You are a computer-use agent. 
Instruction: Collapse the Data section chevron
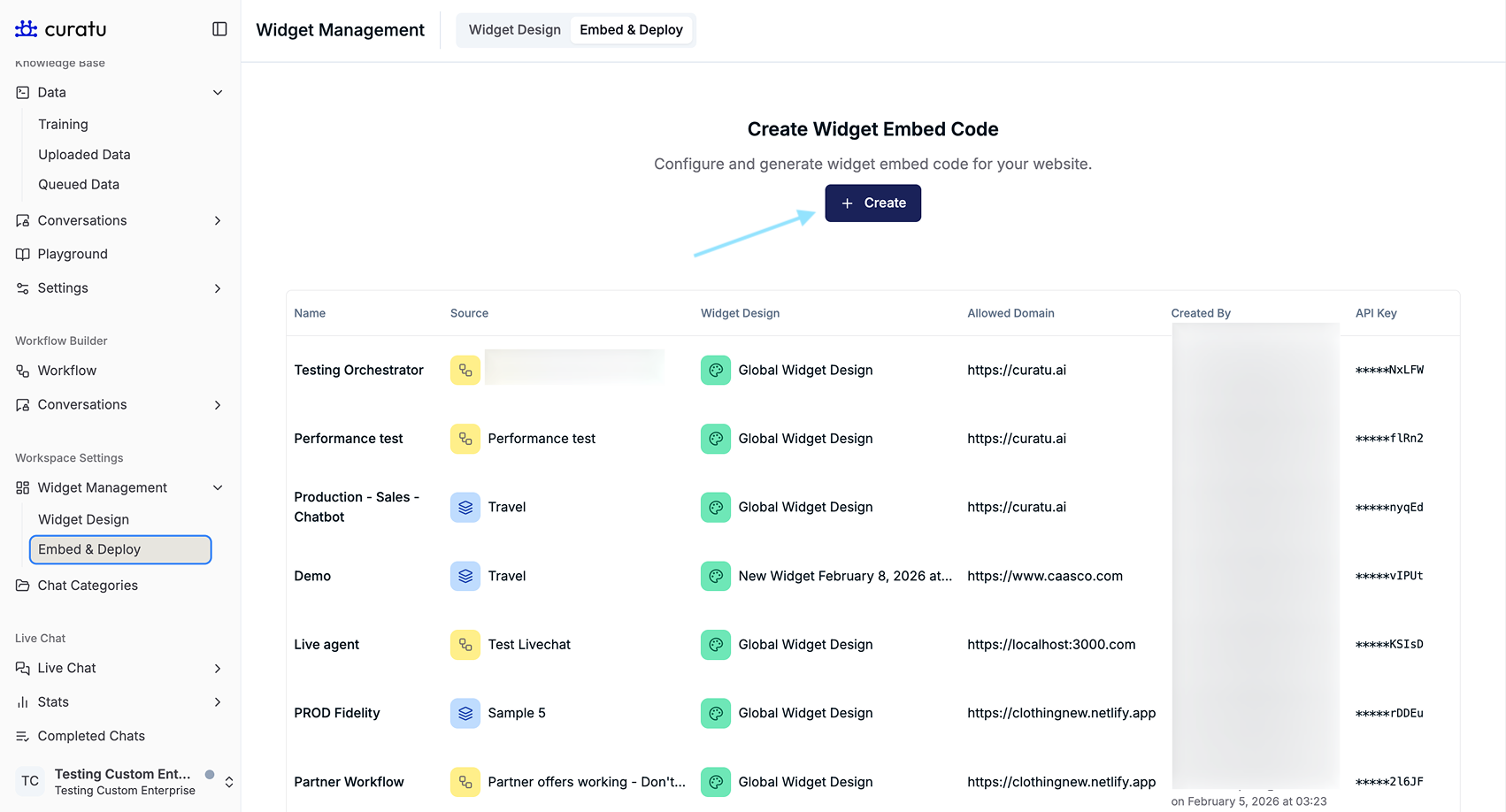[x=218, y=93]
